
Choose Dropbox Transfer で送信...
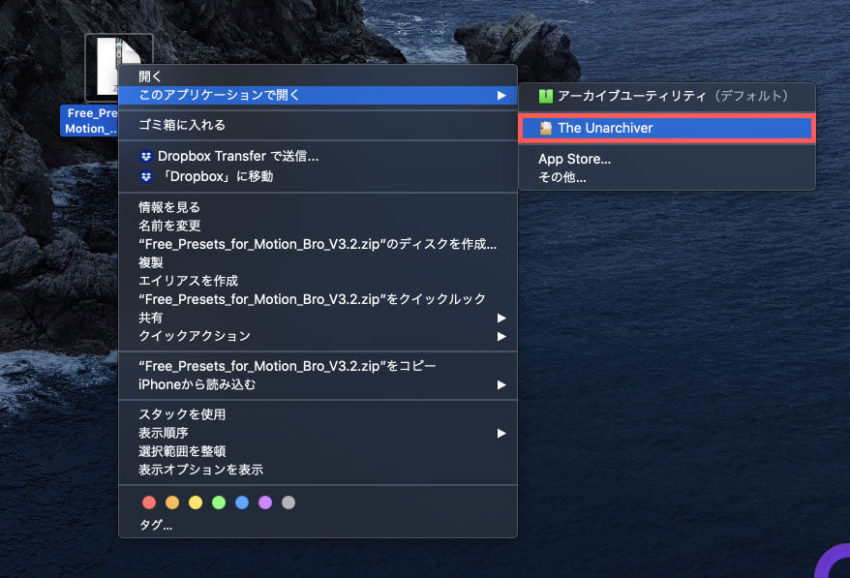[x=318, y=157]
